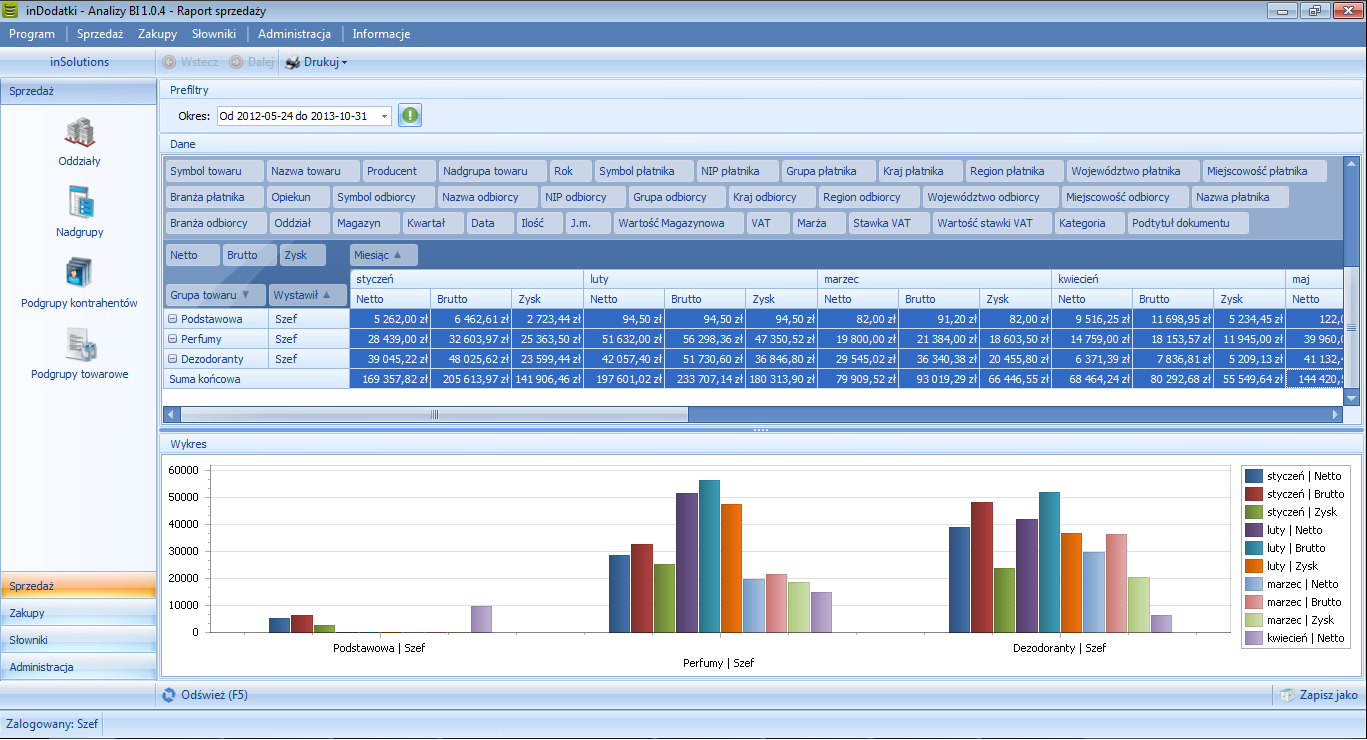
Task: Collapse the Podstawowa row
Action: point(172,319)
